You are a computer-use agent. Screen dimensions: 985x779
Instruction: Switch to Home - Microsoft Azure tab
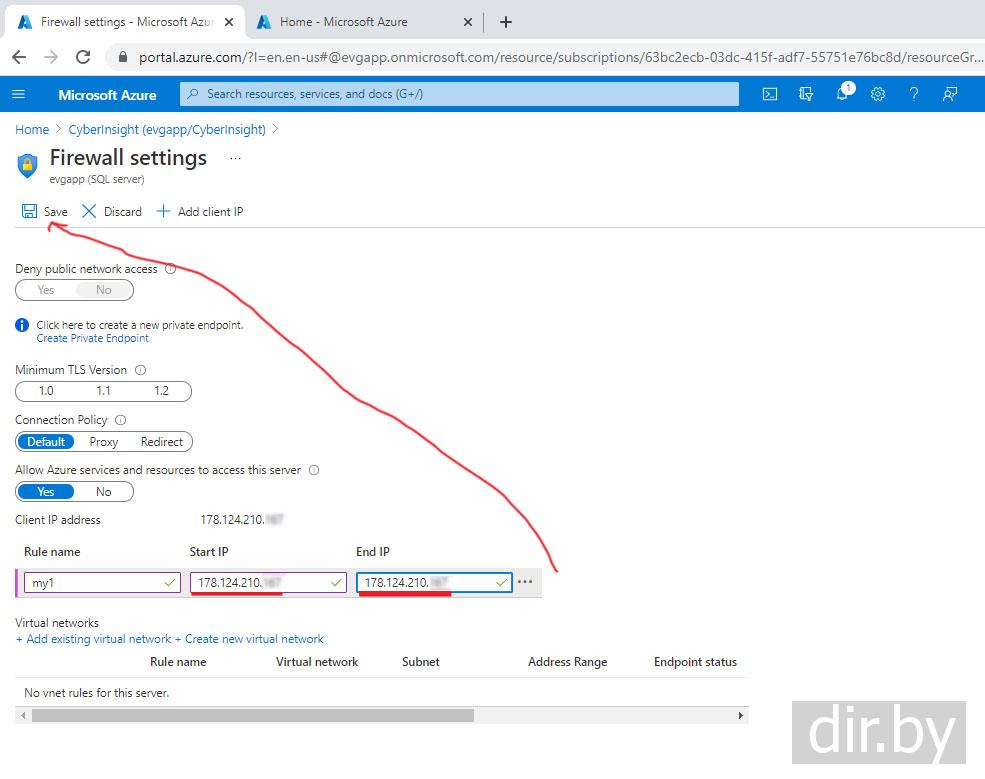click(344, 22)
